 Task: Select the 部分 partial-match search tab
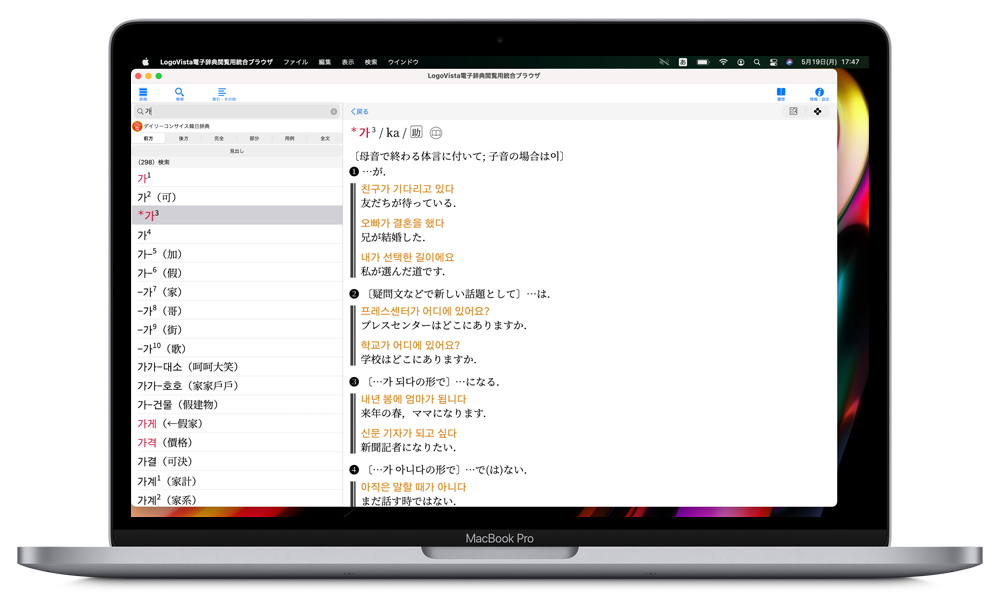coord(254,138)
